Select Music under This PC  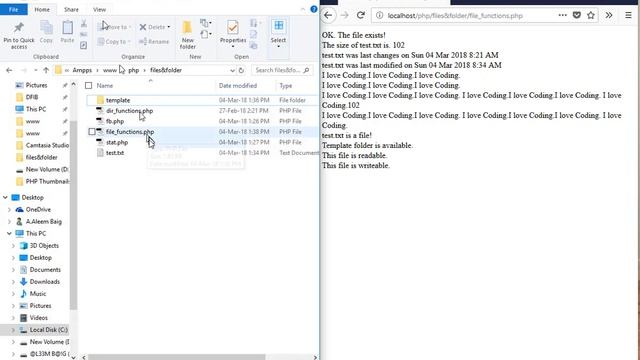pos(38,294)
